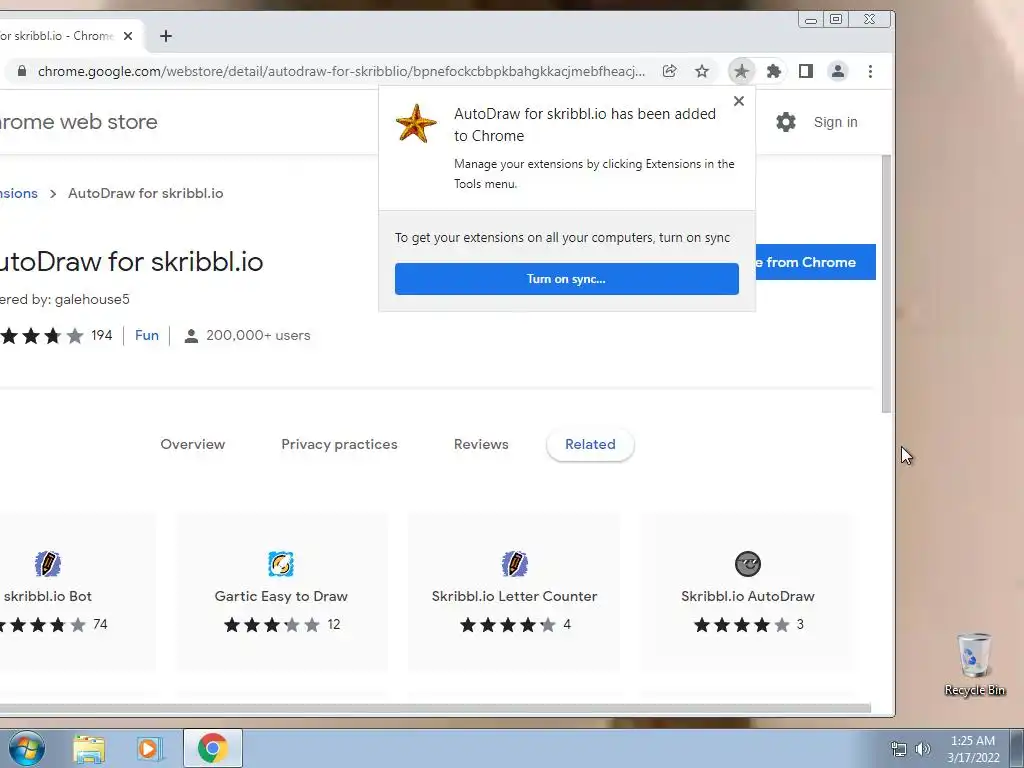Open a new browser tab

coord(166,36)
